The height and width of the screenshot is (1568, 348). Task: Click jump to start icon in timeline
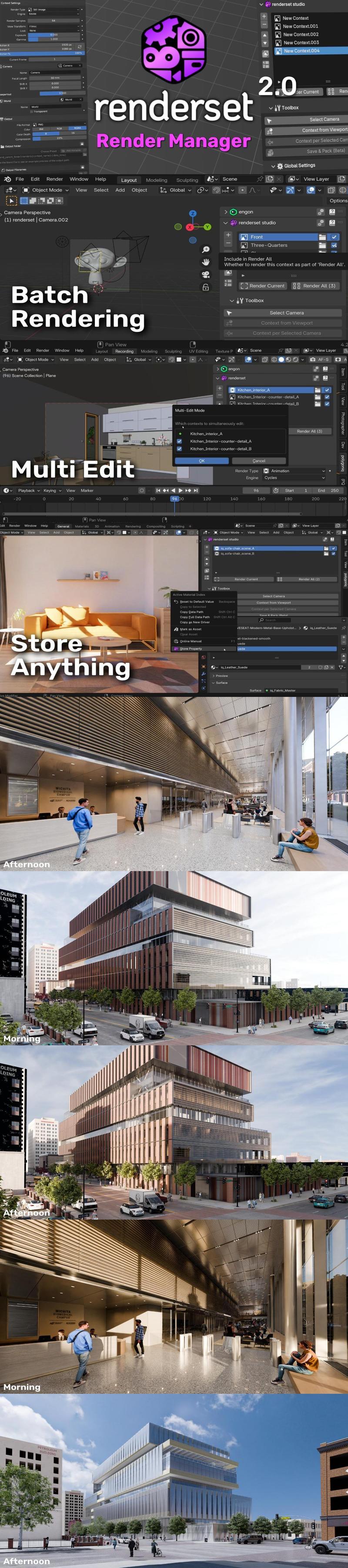point(158,490)
